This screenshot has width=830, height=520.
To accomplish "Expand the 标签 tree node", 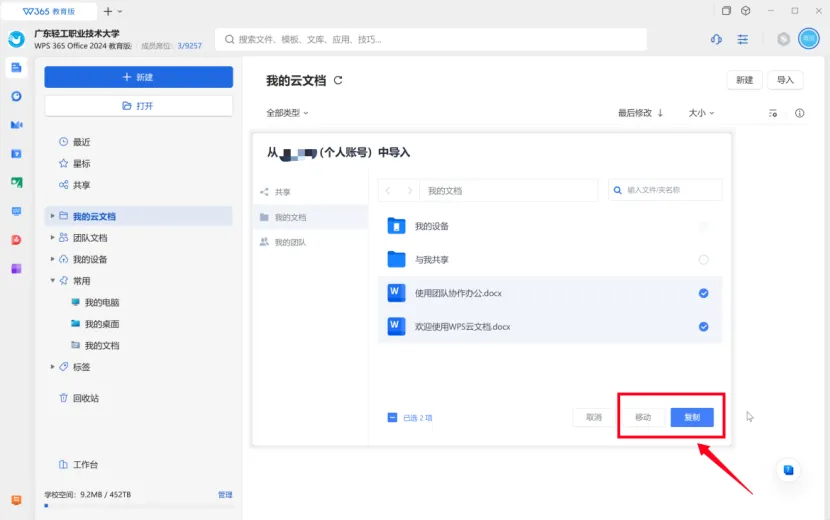I will click(52, 366).
